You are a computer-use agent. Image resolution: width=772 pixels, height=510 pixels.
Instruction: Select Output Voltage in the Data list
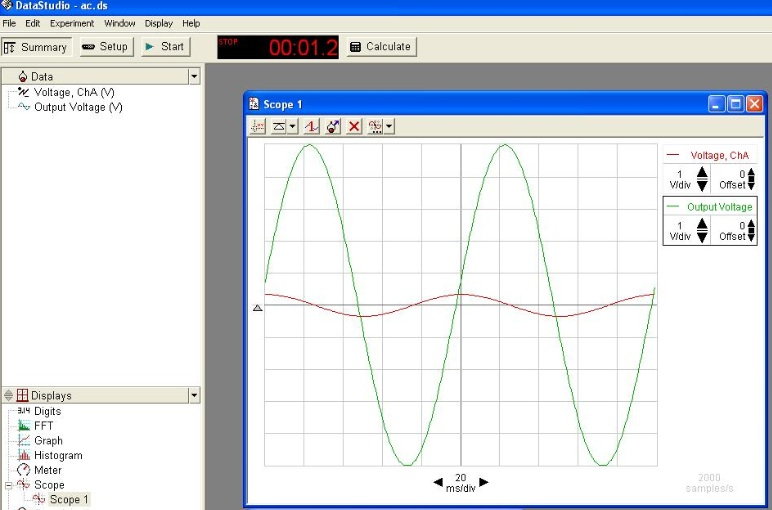[x=78, y=107]
